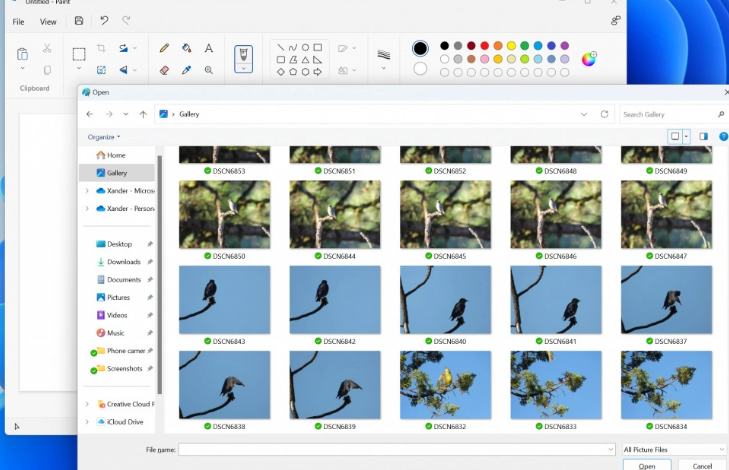Click the Magnifier zoom tool
Screen dimensions: 729x470
pos(209,70)
